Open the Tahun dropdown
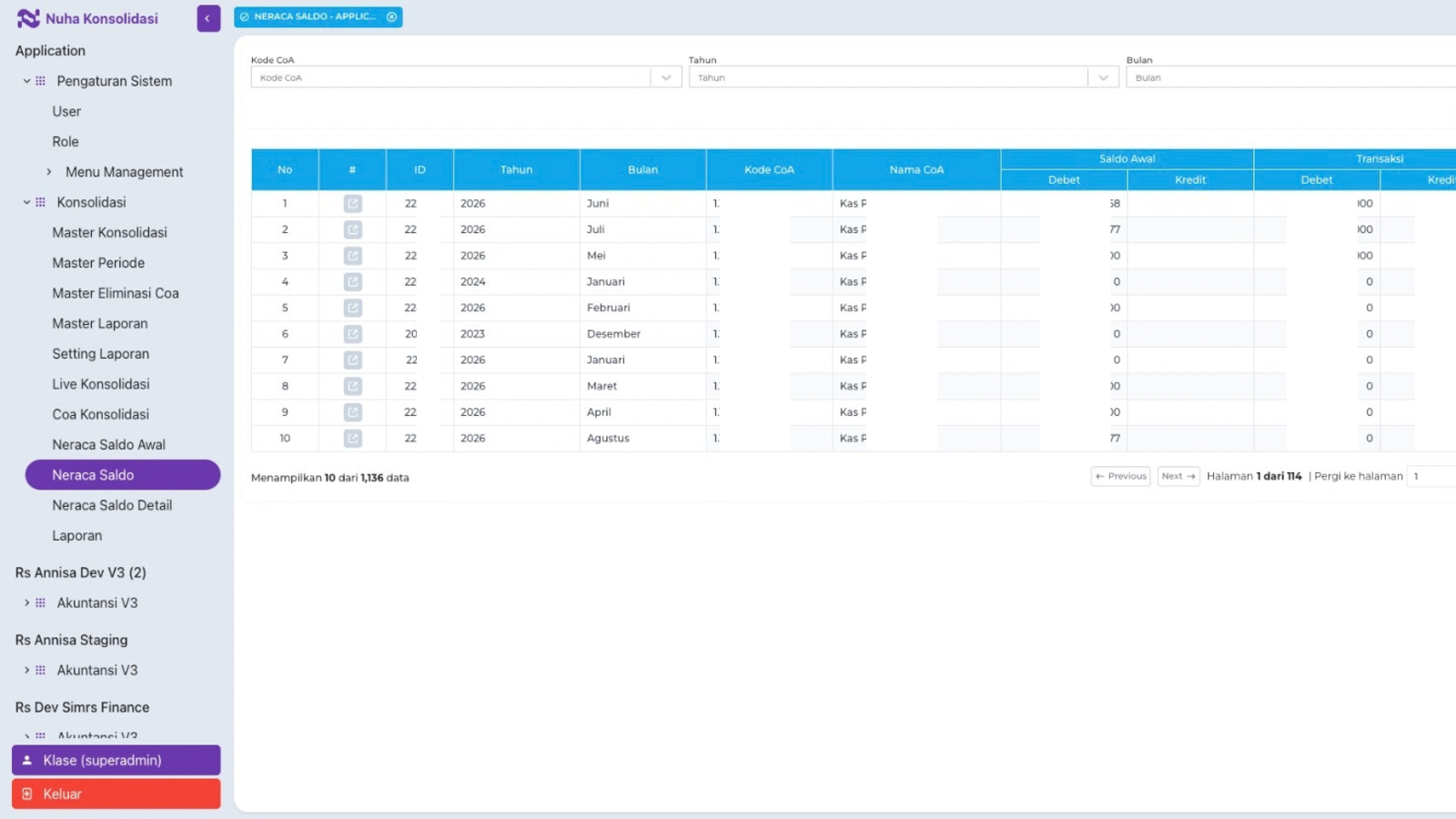Viewport: 1456px width, 819px height. point(1103,78)
